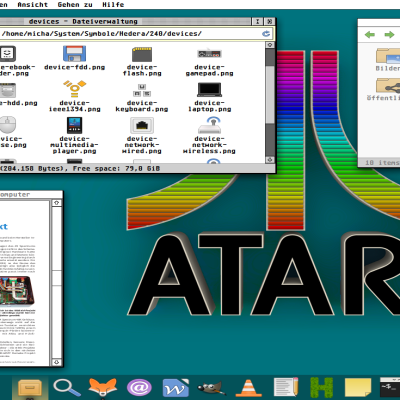Open the Ansicht menu

click(33, 5)
